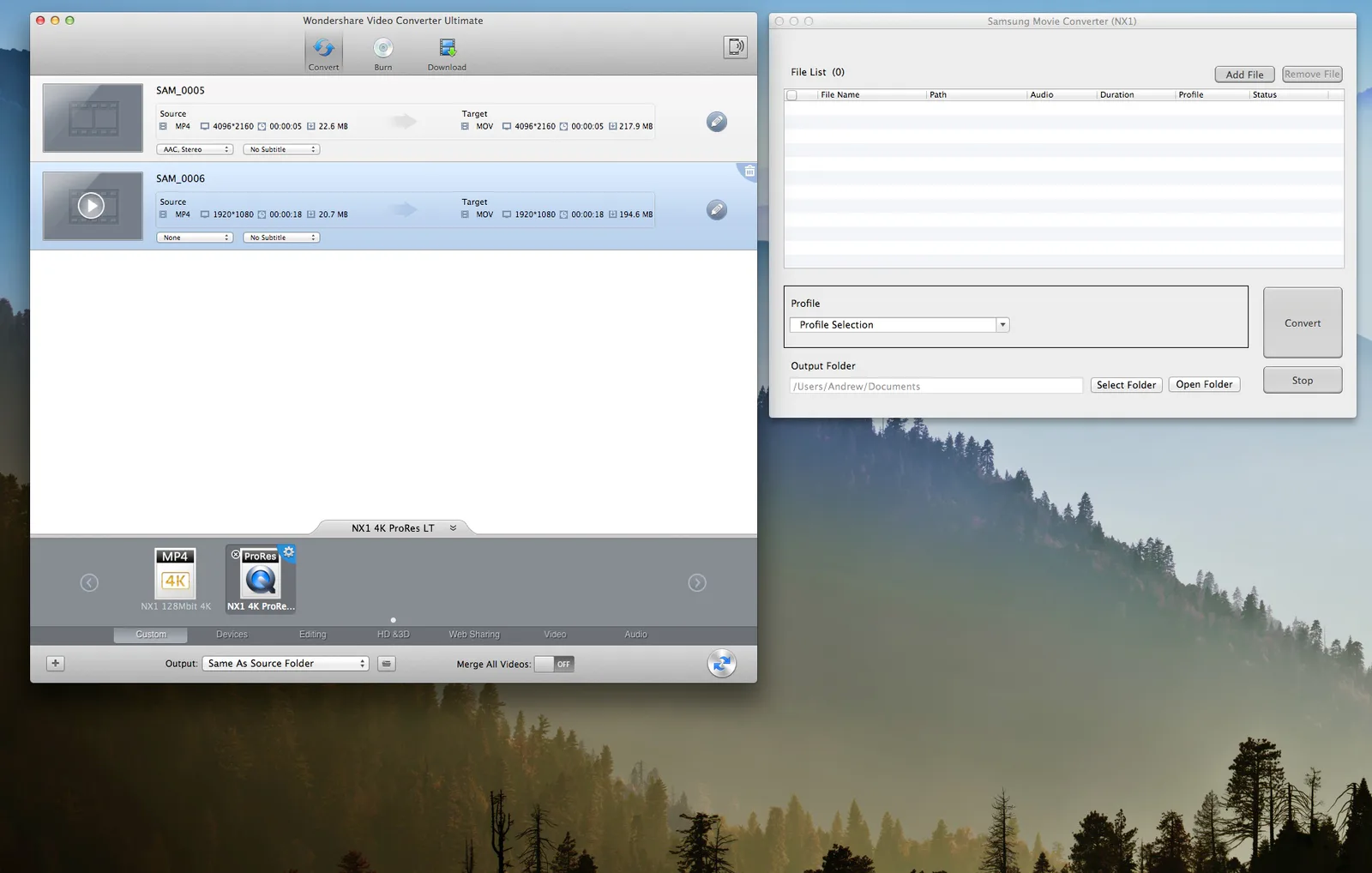Image resolution: width=1372 pixels, height=873 pixels.
Task: Switch to the Editing format tab
Action: [x=312, y=635]
